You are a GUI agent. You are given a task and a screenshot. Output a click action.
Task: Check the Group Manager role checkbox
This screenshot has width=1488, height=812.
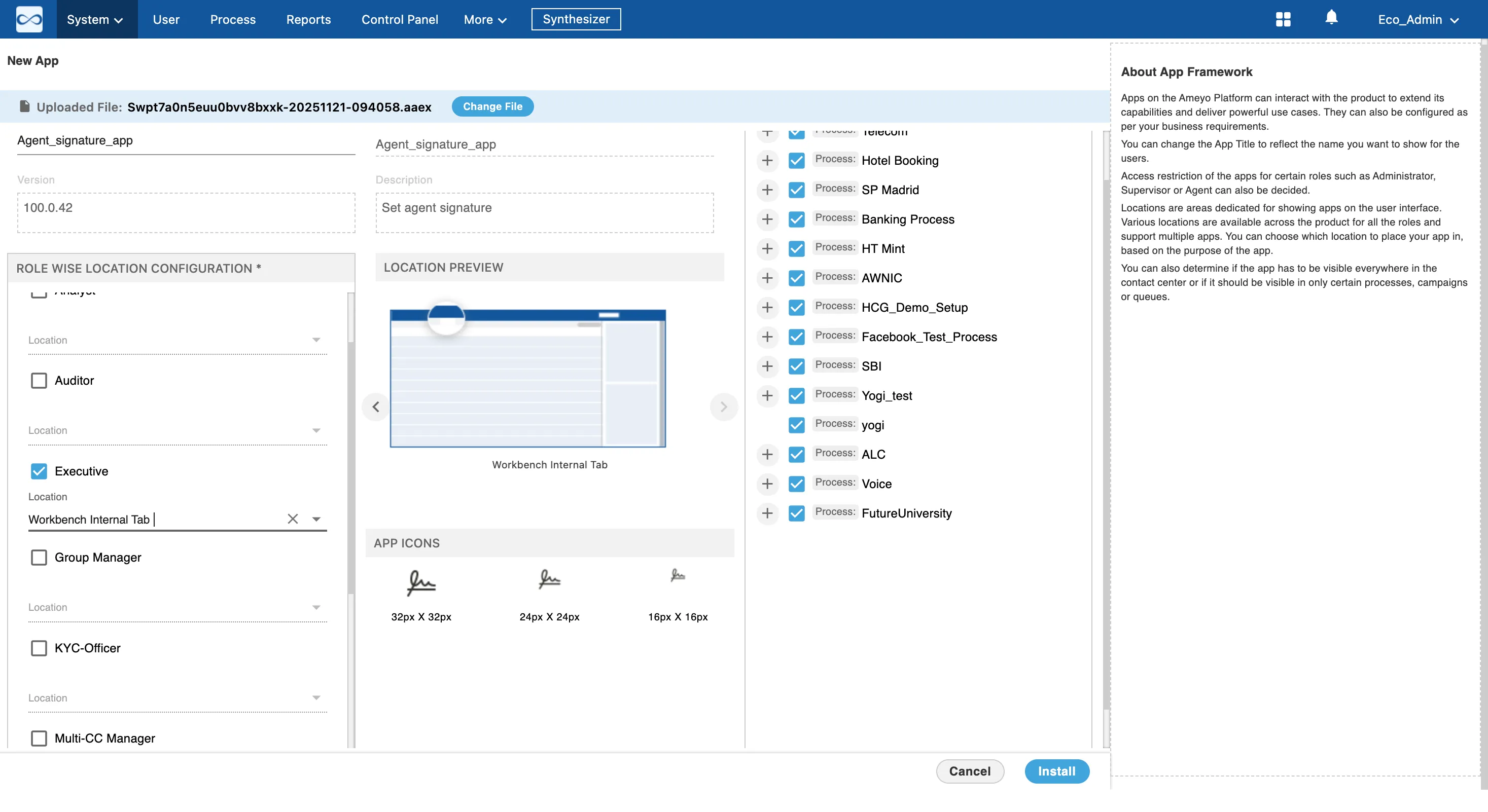(39, 558)
